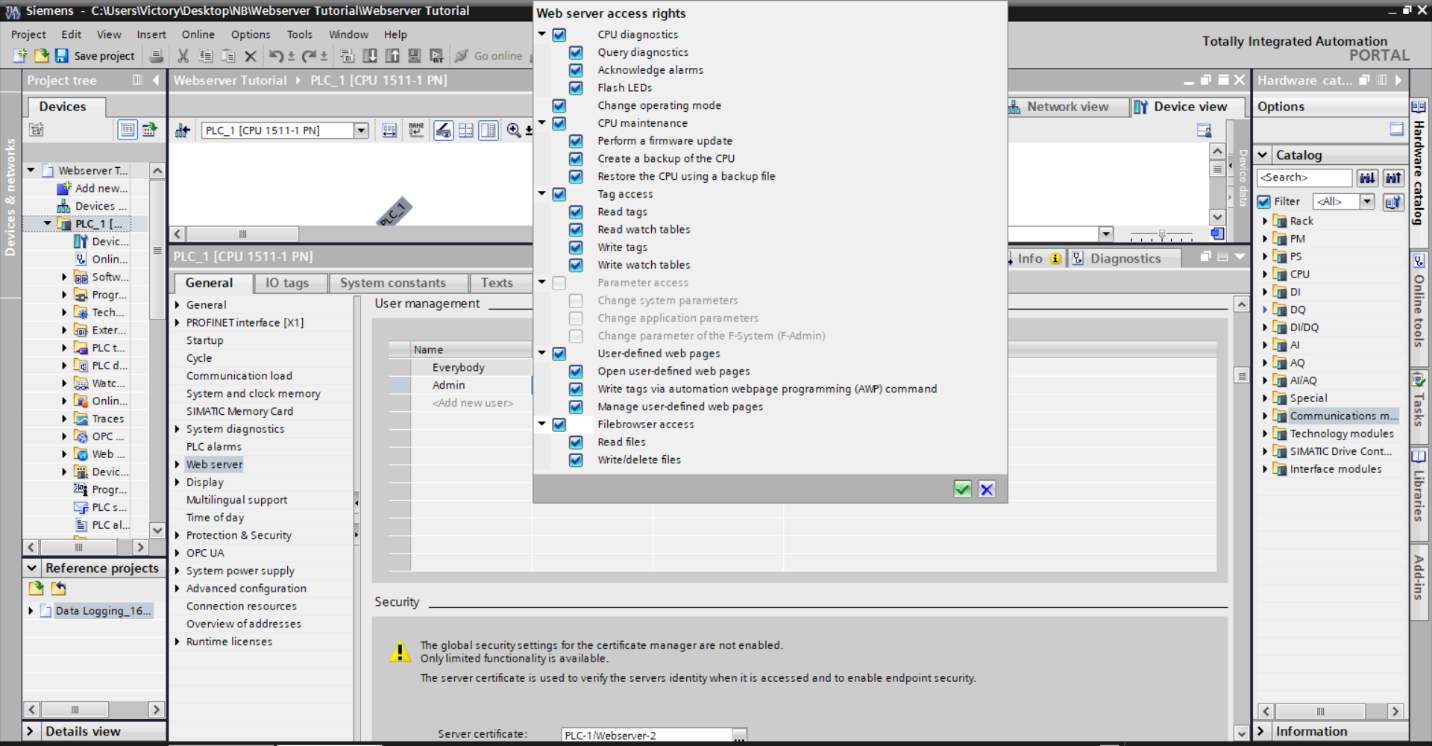
Task: Switch to the System constants tab
Action: click(398, 282)
